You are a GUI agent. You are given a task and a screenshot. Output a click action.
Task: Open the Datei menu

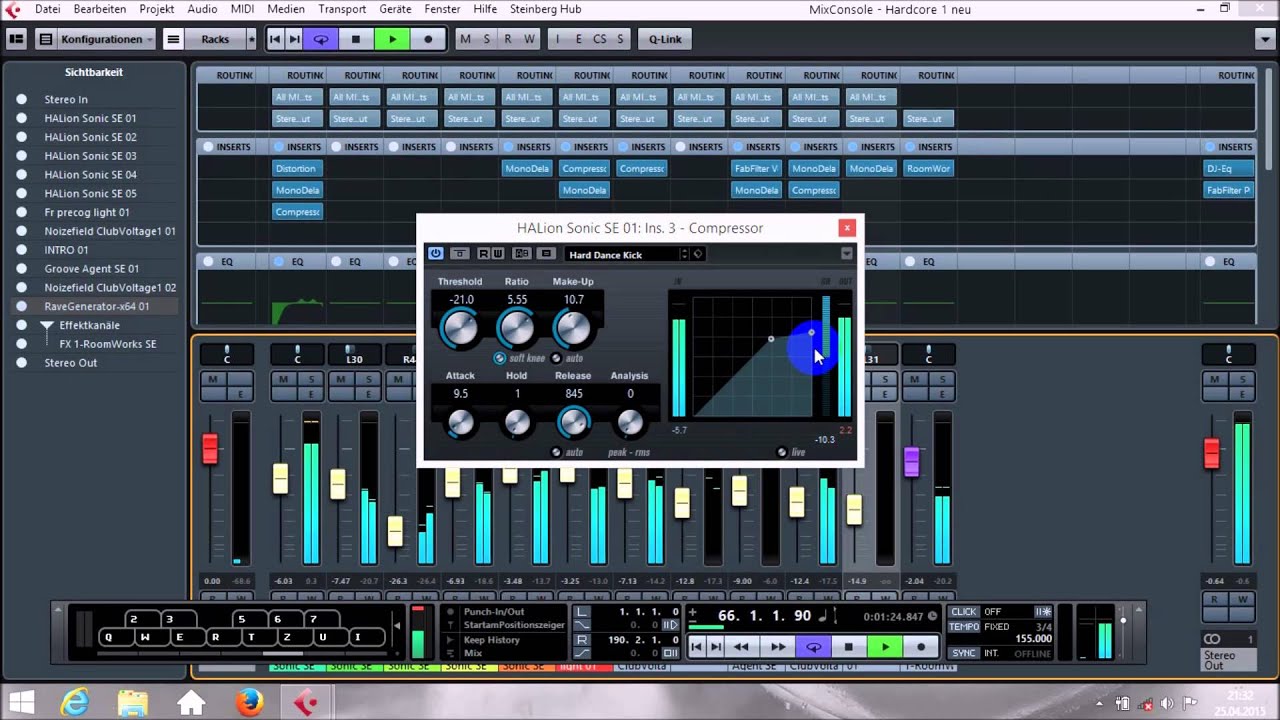tap(47, 9)
